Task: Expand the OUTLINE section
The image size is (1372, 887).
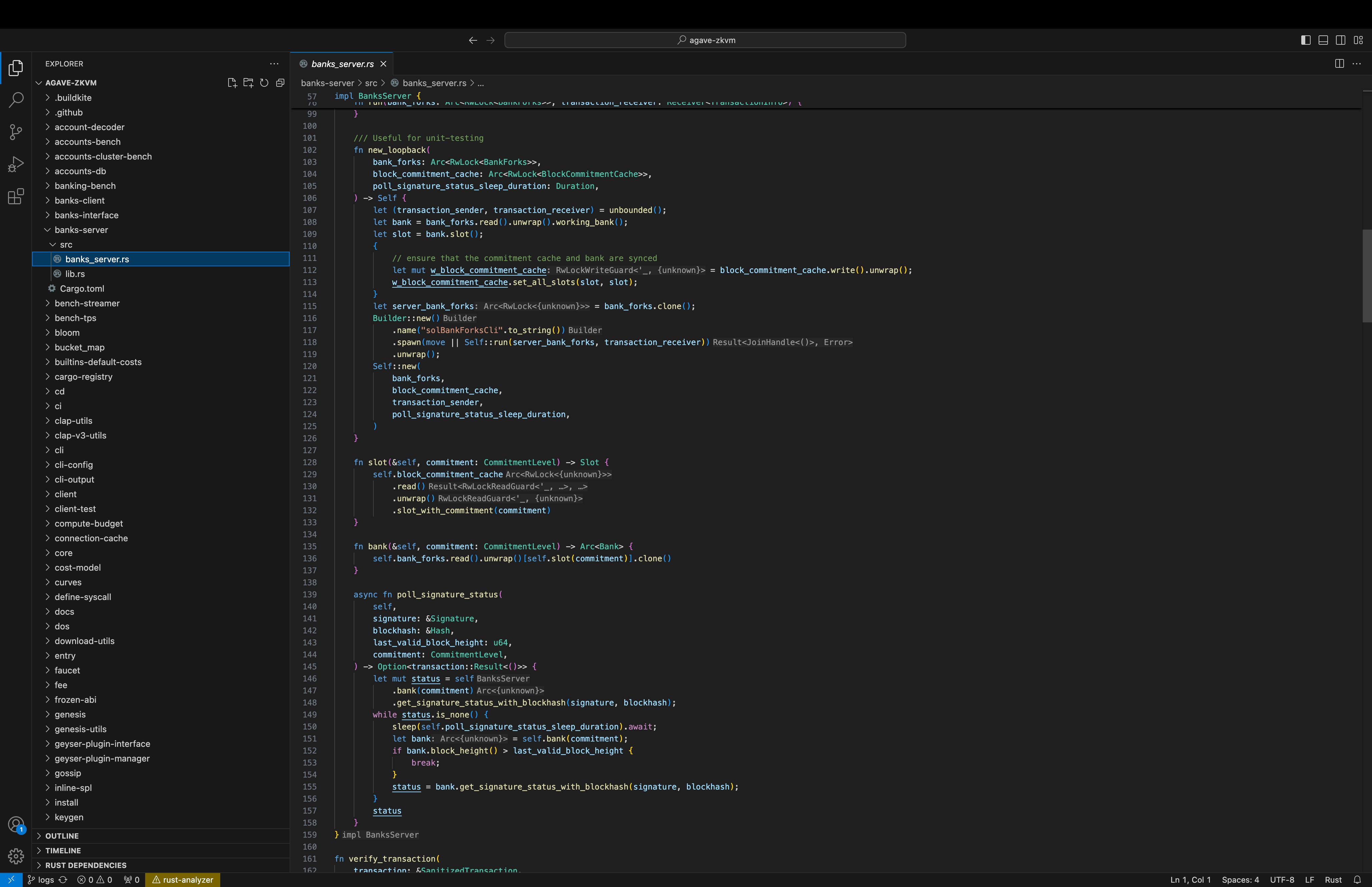Action: (x=161, y=836)
